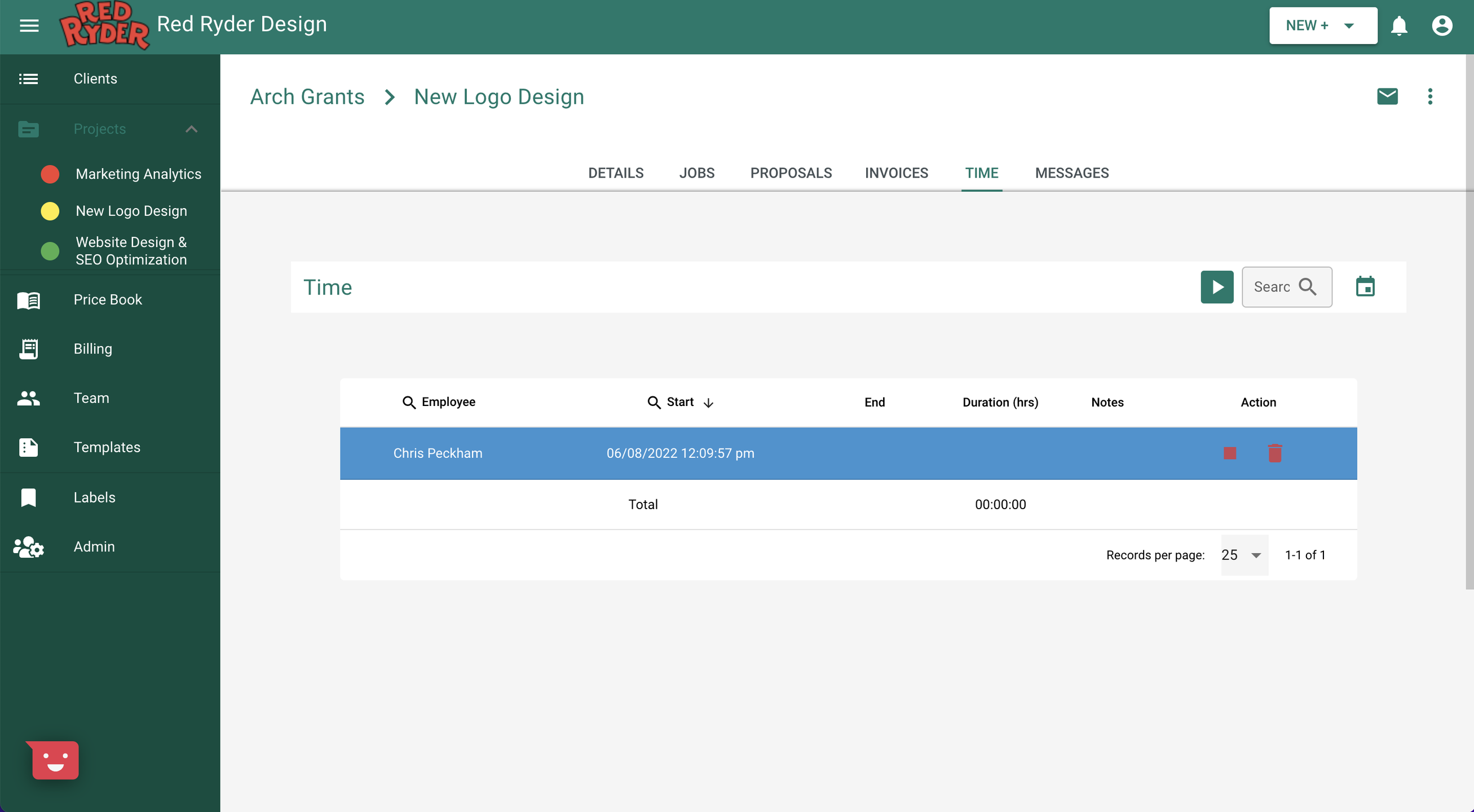Change the records per page dropdown

[x=1244, y=555]
